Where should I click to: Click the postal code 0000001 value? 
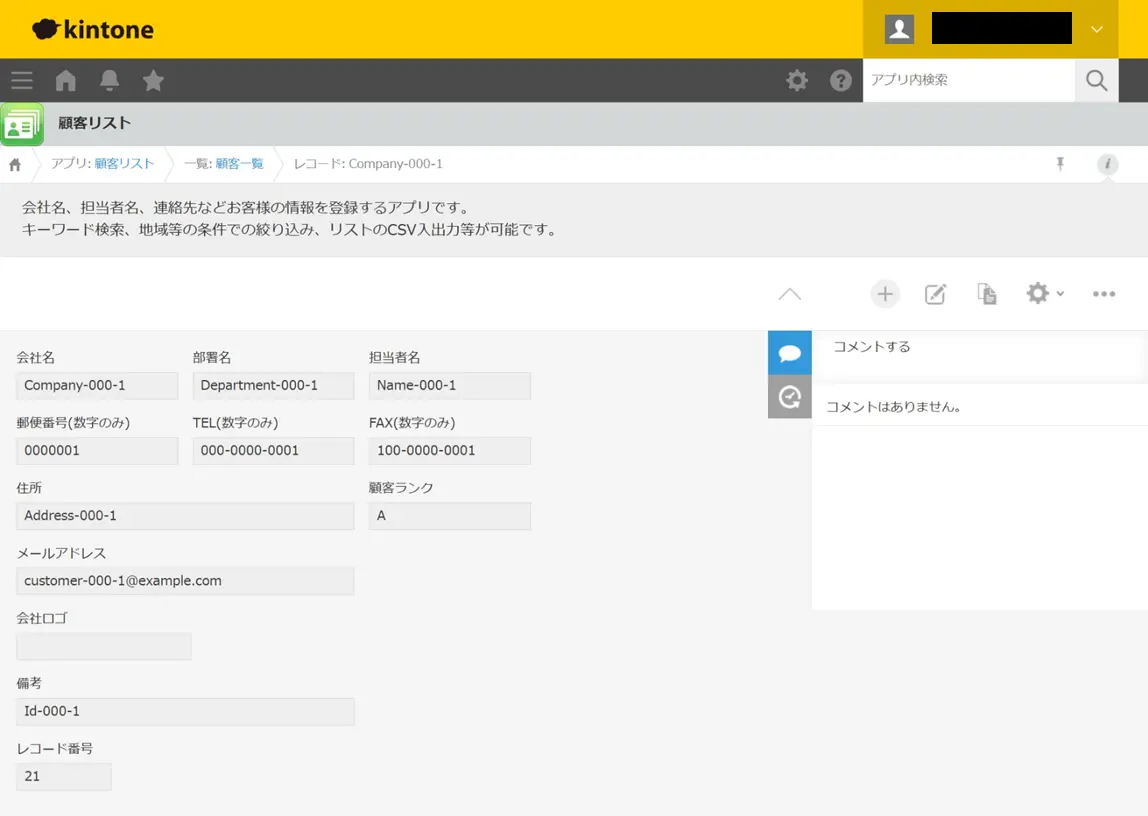97,451
